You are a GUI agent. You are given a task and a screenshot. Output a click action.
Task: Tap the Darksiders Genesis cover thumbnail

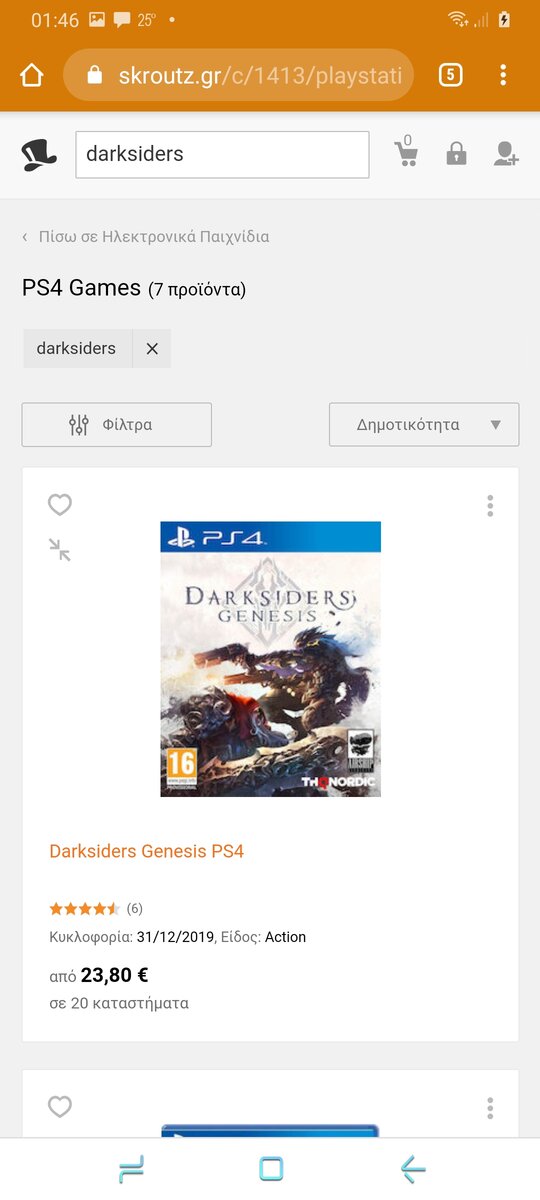270,659
